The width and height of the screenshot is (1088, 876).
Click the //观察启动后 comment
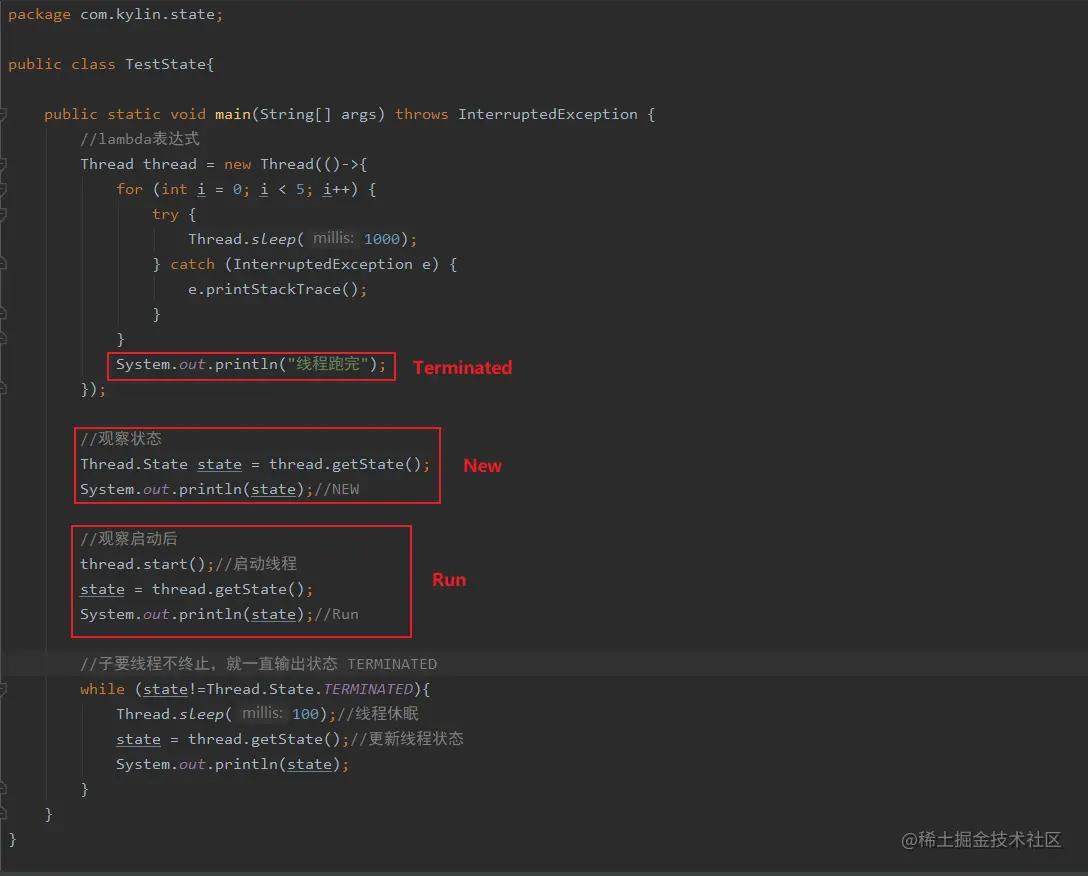pos(129,539)
